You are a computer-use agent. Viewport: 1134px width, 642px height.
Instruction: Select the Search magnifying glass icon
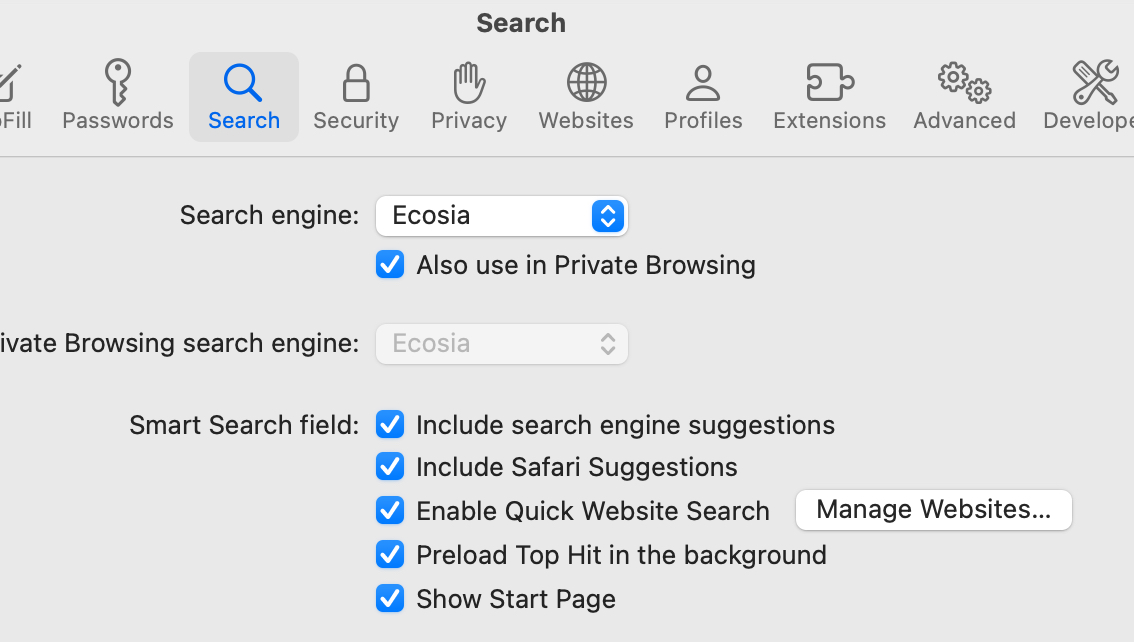click(x=243, y=82)
